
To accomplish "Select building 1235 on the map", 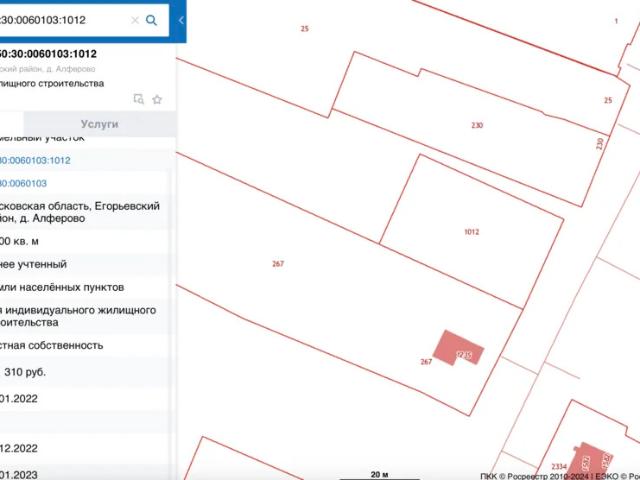I will tap(458, 348).
